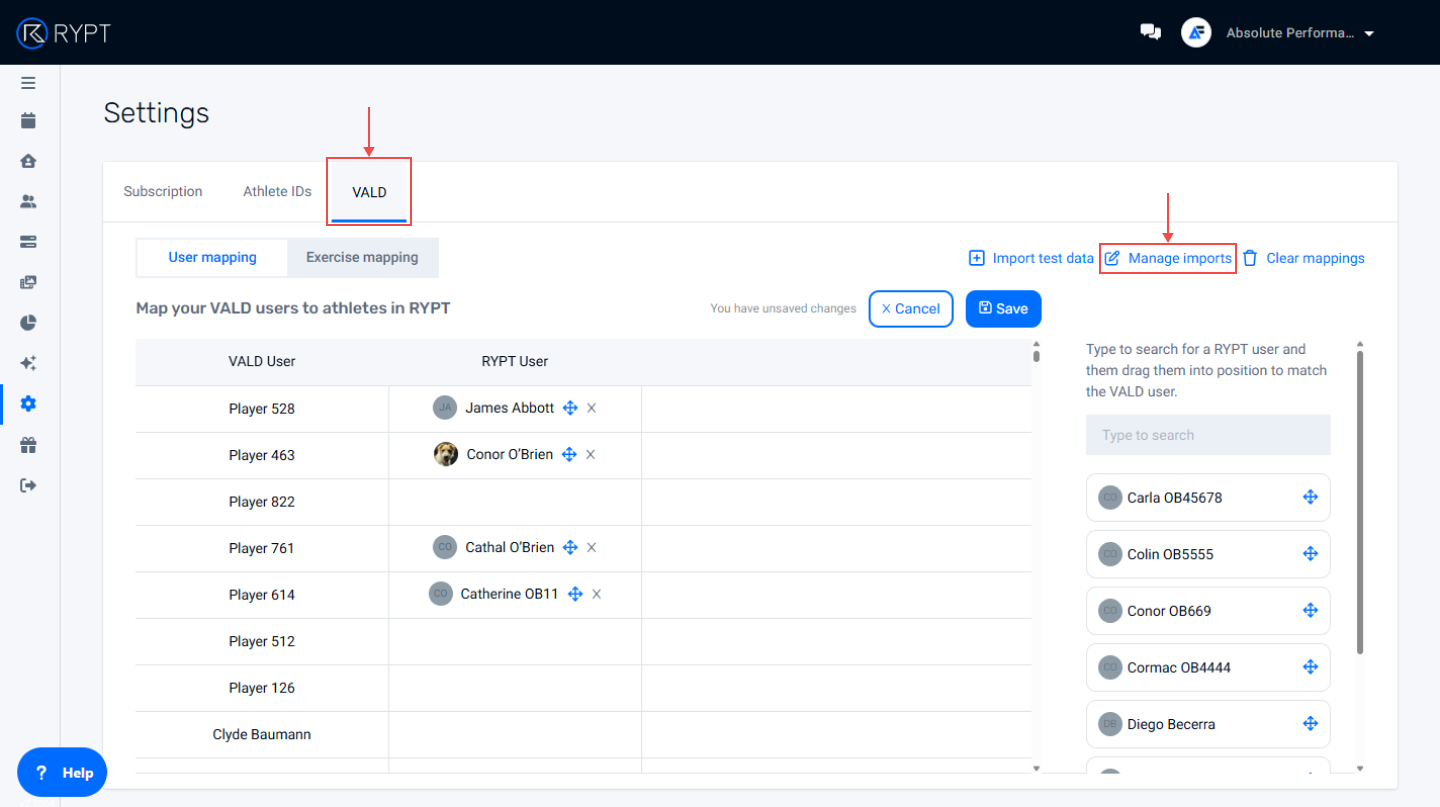Cancel the unsaved changes
The height and width of the screenshot is (807, 1440).
click(x=911, y=309)
